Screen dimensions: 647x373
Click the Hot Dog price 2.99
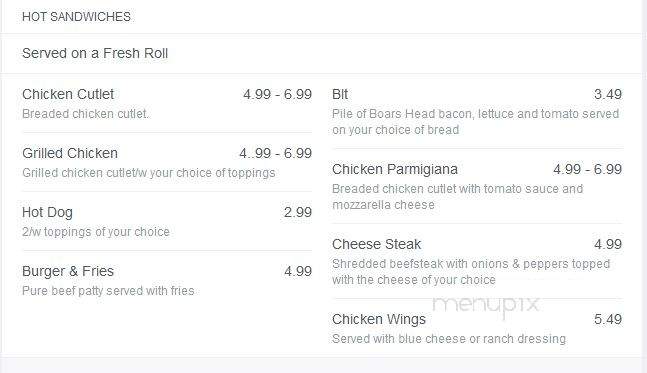[x=298, y=212]
